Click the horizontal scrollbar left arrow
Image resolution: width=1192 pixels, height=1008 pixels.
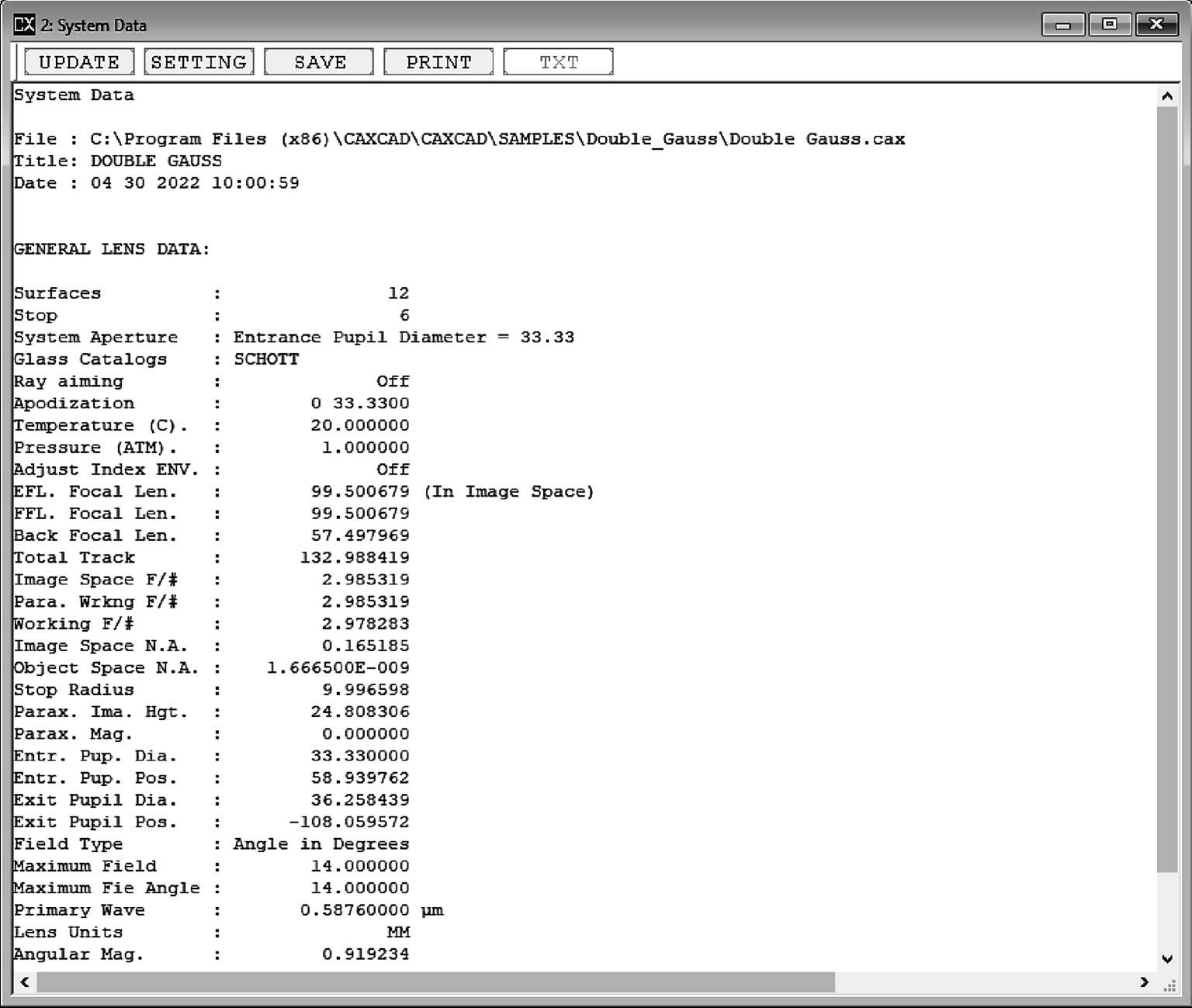click(x=25, y=982)
